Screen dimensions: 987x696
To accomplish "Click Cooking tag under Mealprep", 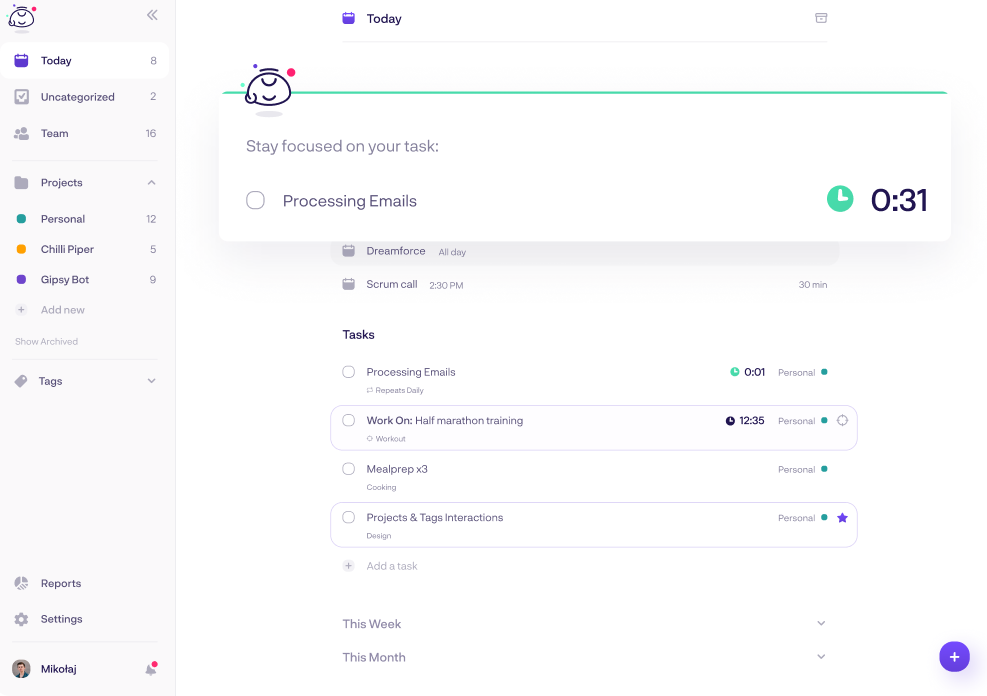I will [x=381, y=487].
